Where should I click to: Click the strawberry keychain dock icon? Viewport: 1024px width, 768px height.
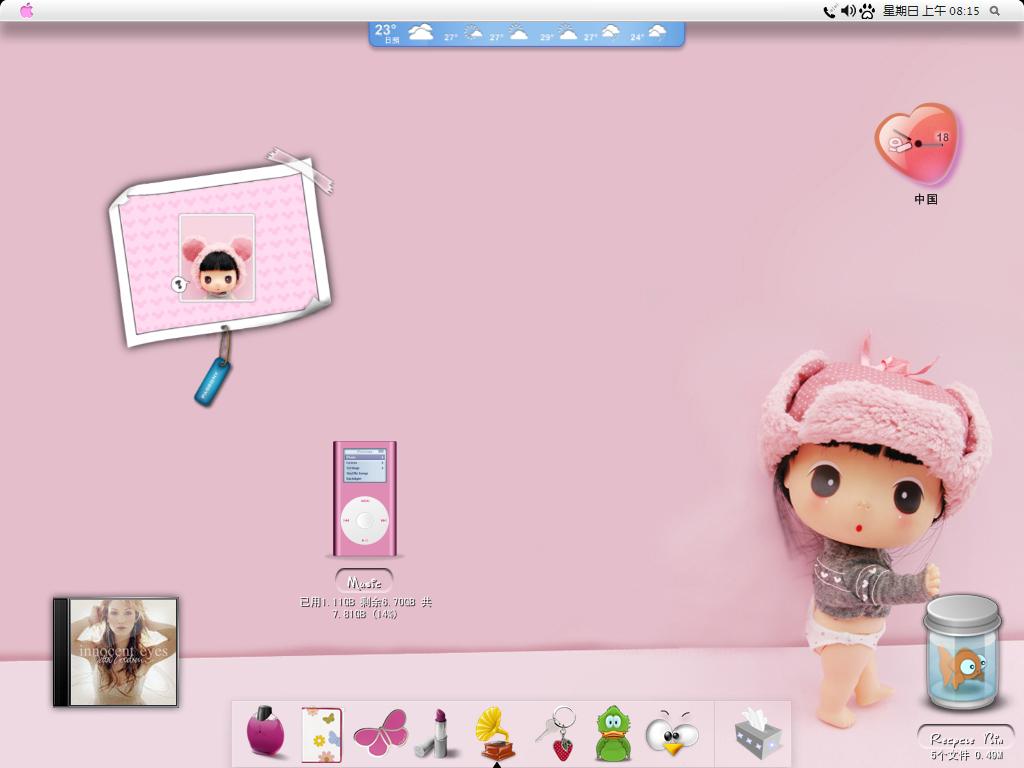(x=557, y=733)
